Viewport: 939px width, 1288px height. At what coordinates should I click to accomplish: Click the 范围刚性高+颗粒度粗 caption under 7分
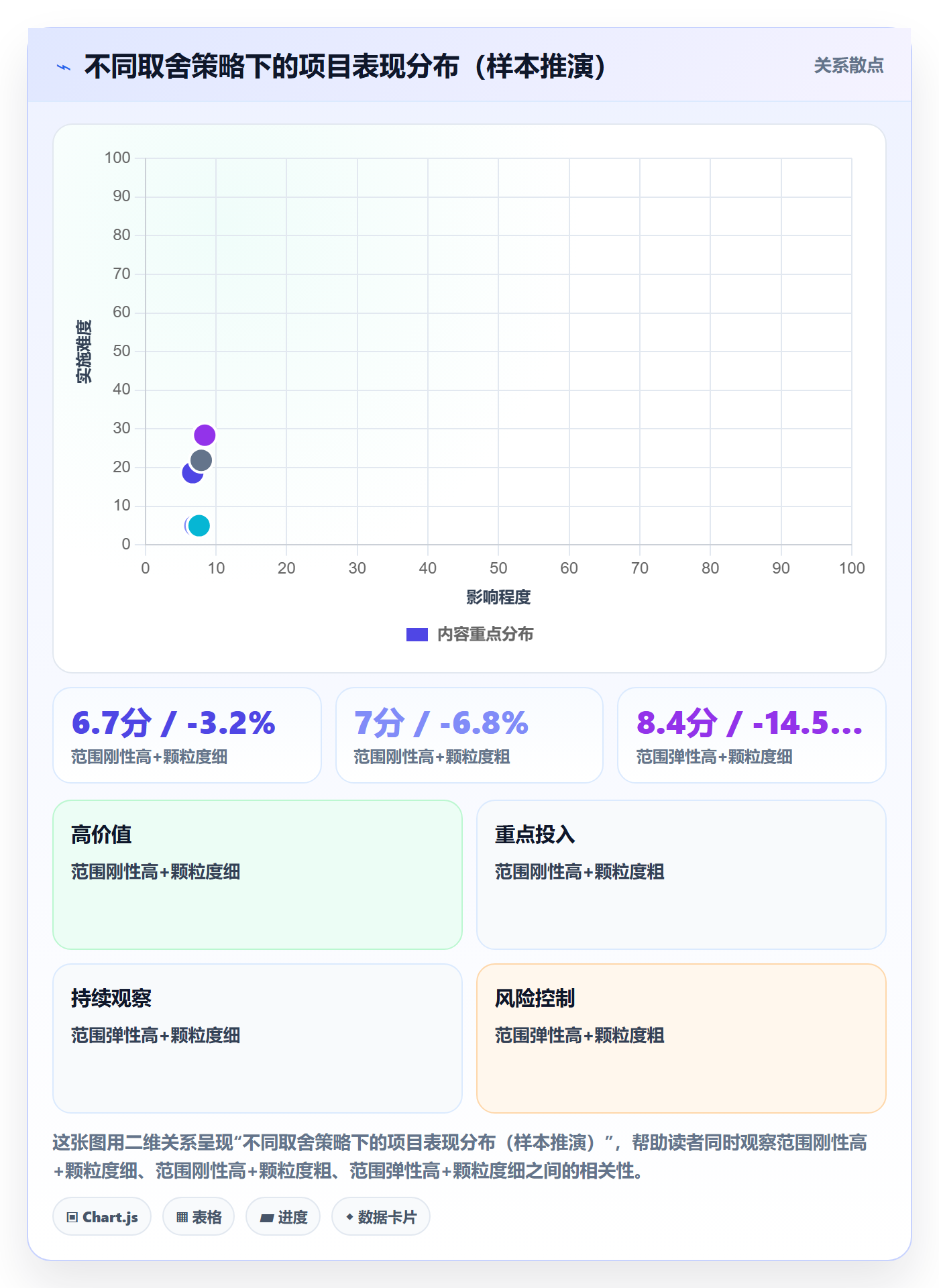(432, 757)
